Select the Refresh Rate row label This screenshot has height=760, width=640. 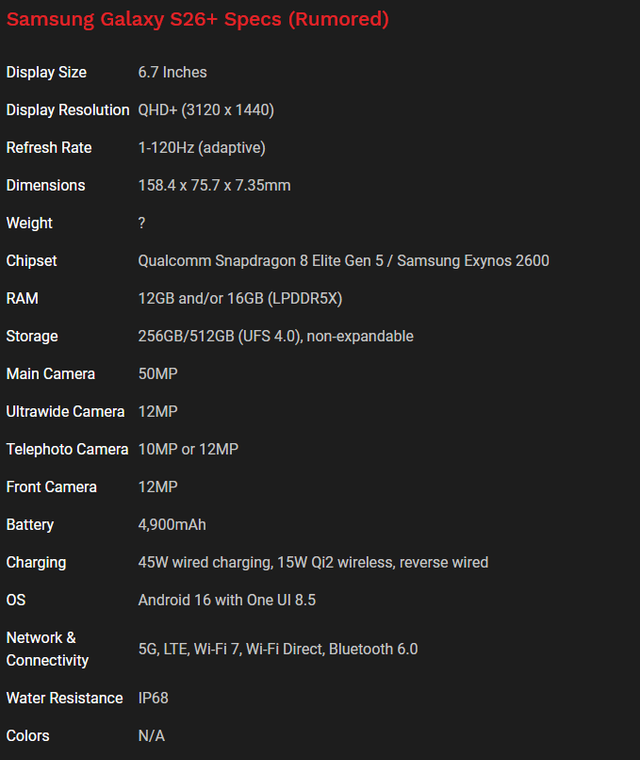(49, 148)
